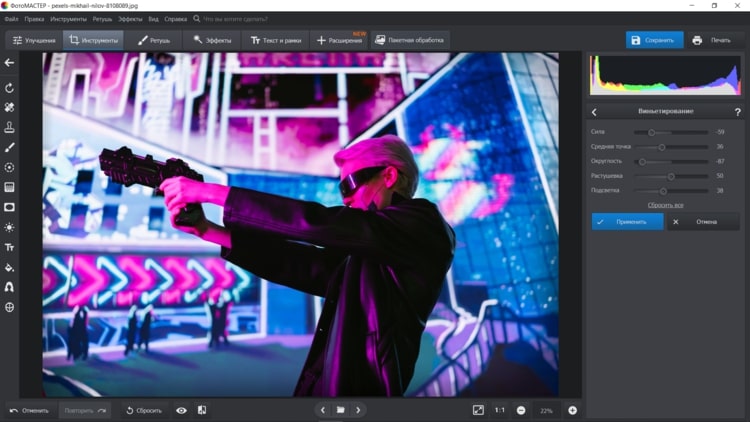Collapse the Виньетирование panel with left chevron
The image size is (750, 422).
(x=595, y=112)
